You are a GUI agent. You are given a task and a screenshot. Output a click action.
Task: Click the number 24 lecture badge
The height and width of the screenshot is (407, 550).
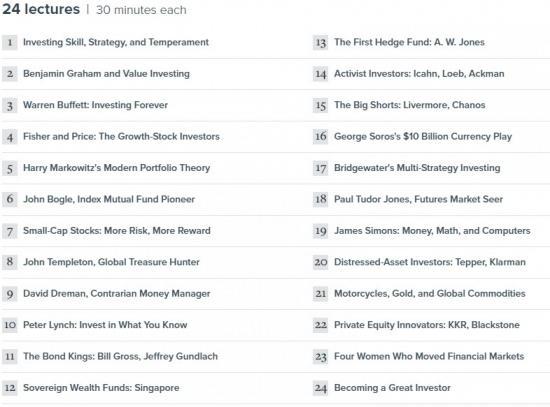[321, 388]
